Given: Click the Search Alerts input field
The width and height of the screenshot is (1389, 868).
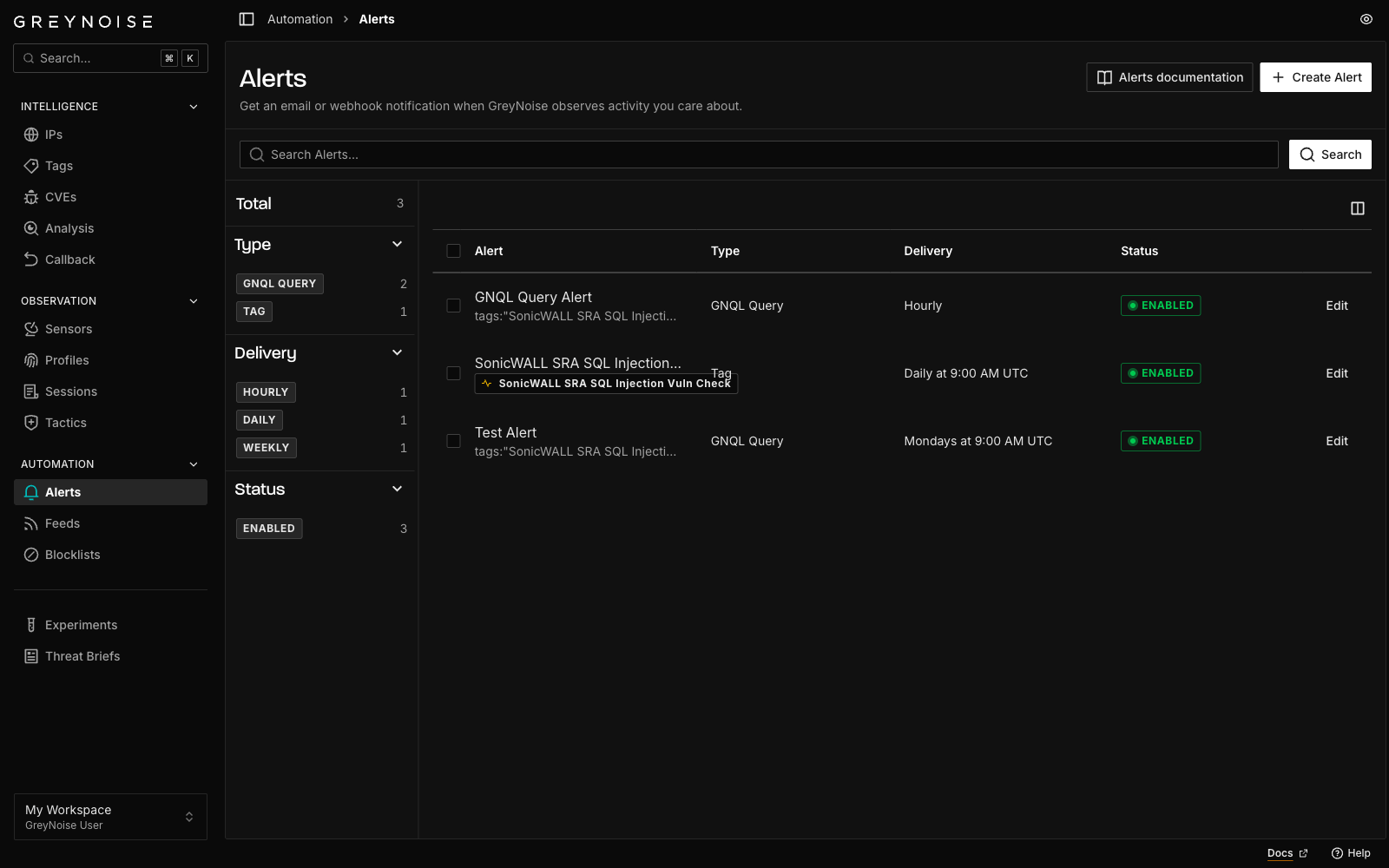Looking at the screenshot, I should pyautogui.click(x=759, y=155).
